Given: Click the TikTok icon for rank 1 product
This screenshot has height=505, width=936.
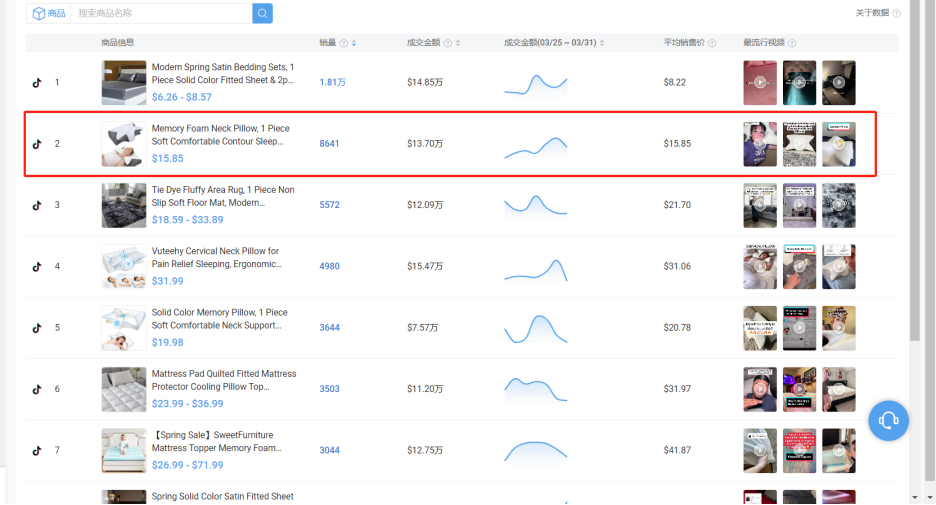Looking at the screenshot, I should click(x=37, y=82).
